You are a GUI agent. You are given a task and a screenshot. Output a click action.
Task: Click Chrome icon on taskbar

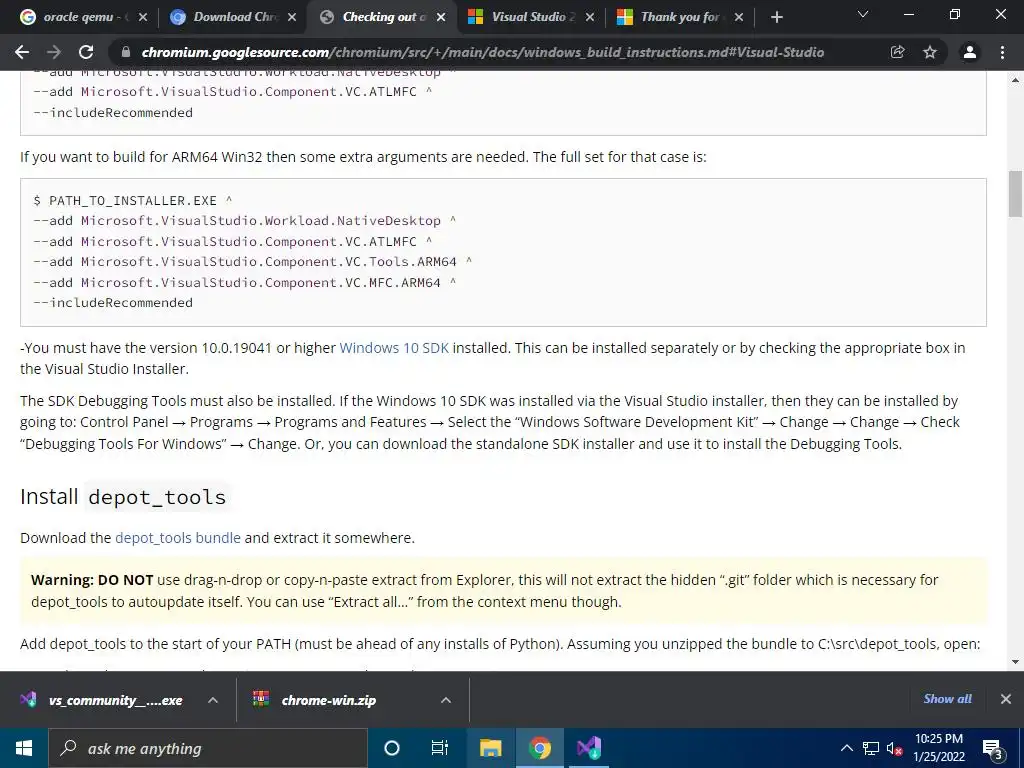[x=540, y=748]
